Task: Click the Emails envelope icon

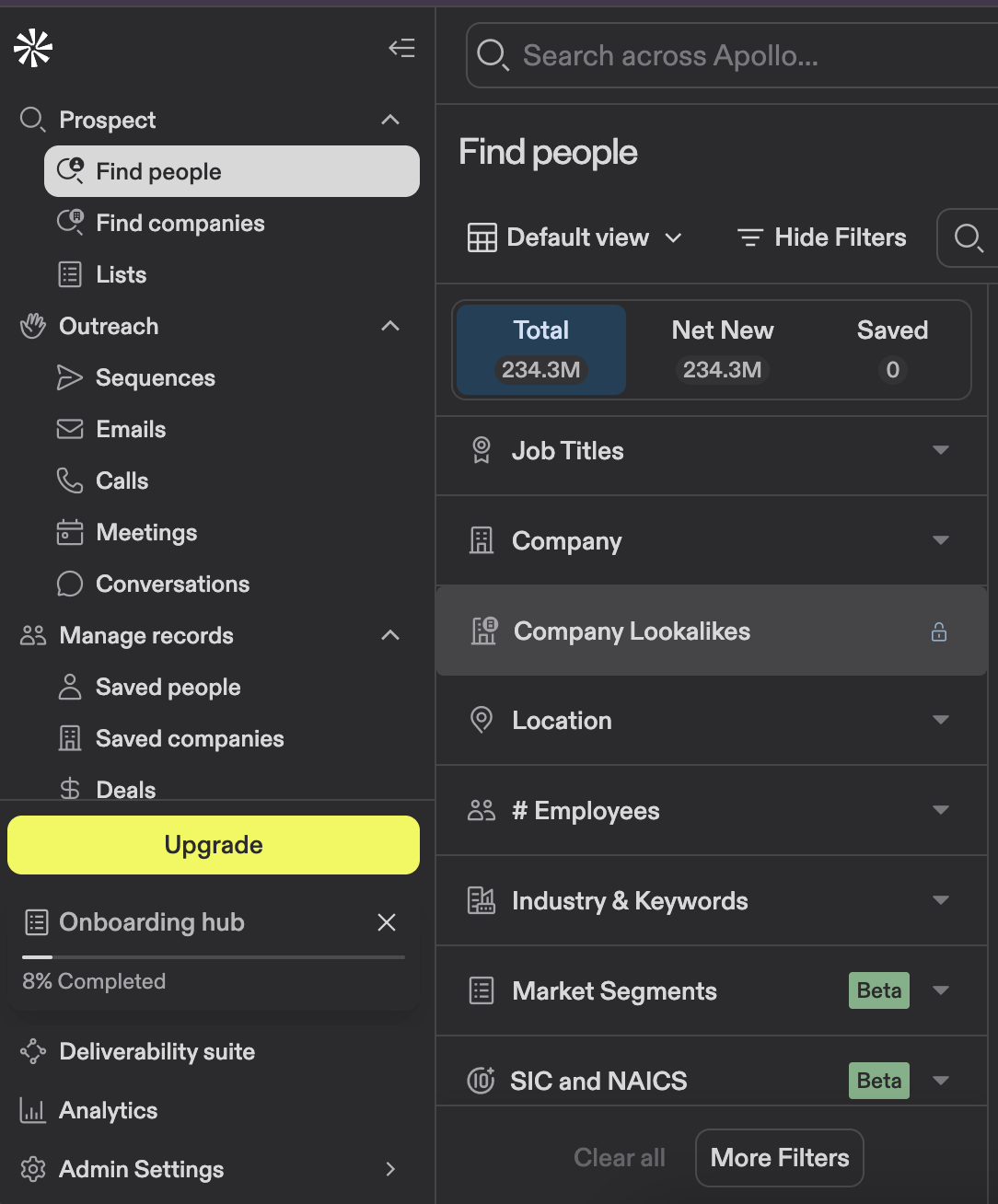Action: [x=70, y=429]
